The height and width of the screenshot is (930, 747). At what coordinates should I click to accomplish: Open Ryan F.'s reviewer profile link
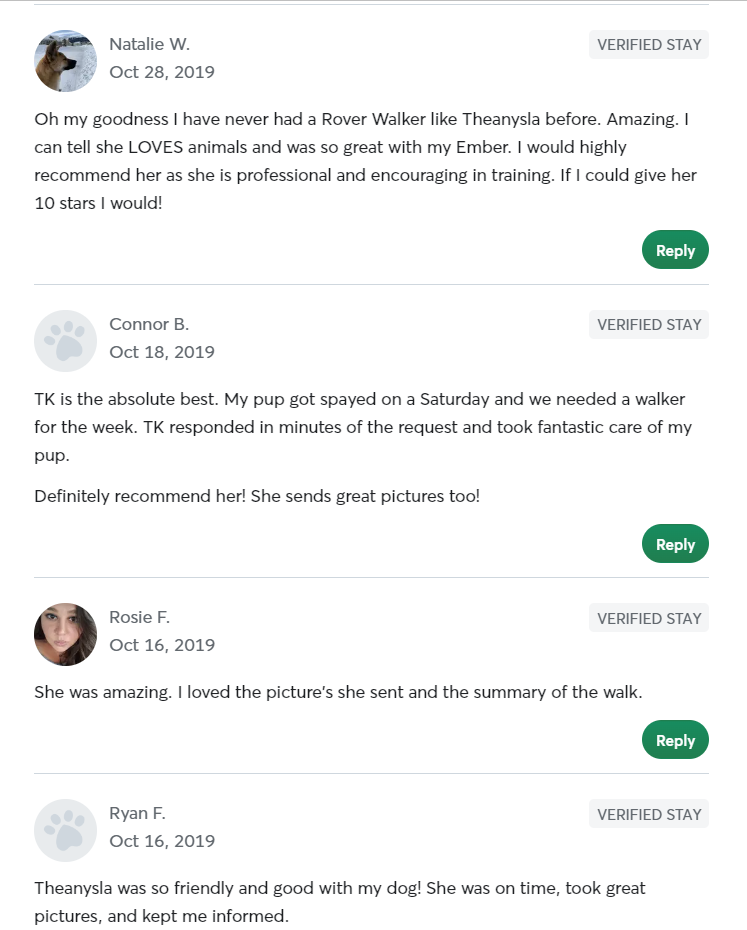[137, 813]
